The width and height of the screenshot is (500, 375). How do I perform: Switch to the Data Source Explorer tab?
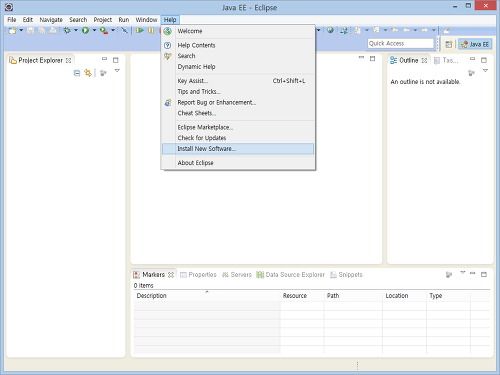[291, 275]
